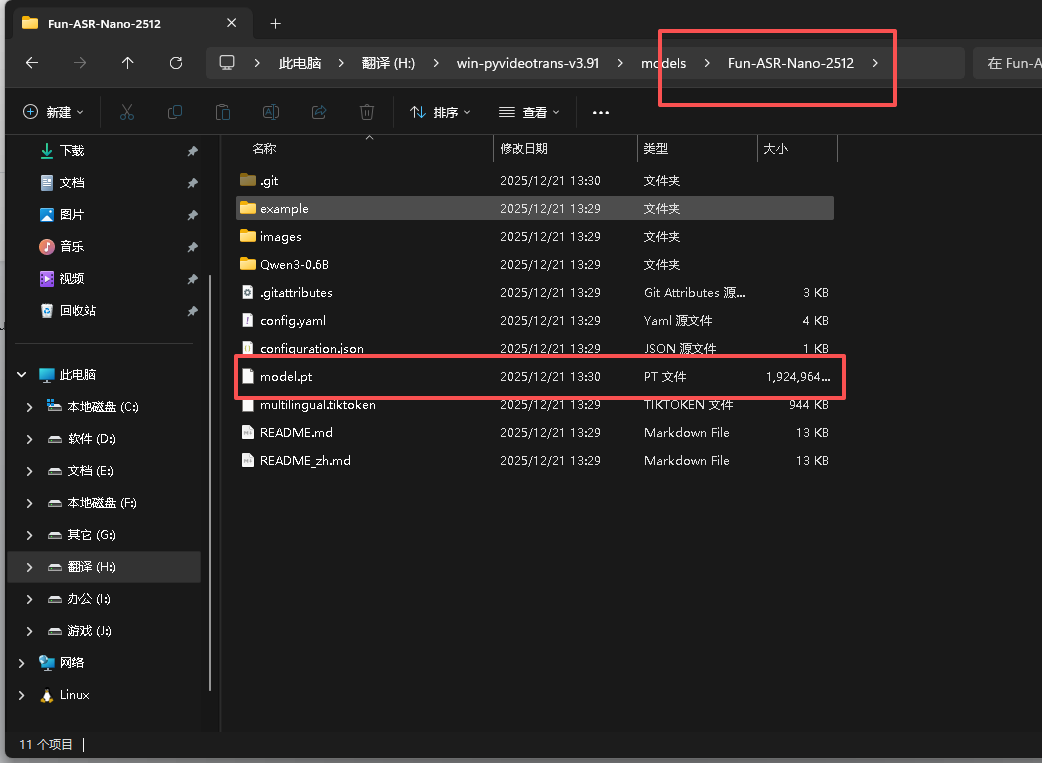Click the Cut scissors icon
The height and width of the screenshot is (763, 1042).
point(127,113)
